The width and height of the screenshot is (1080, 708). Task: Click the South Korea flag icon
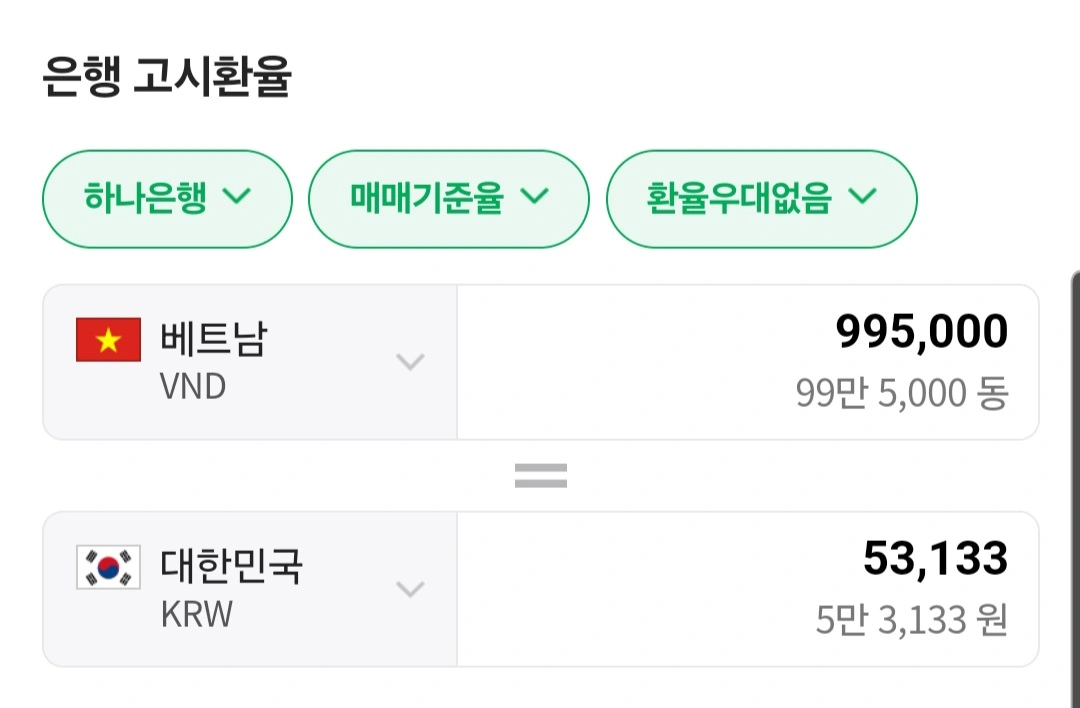click(108, 567)
